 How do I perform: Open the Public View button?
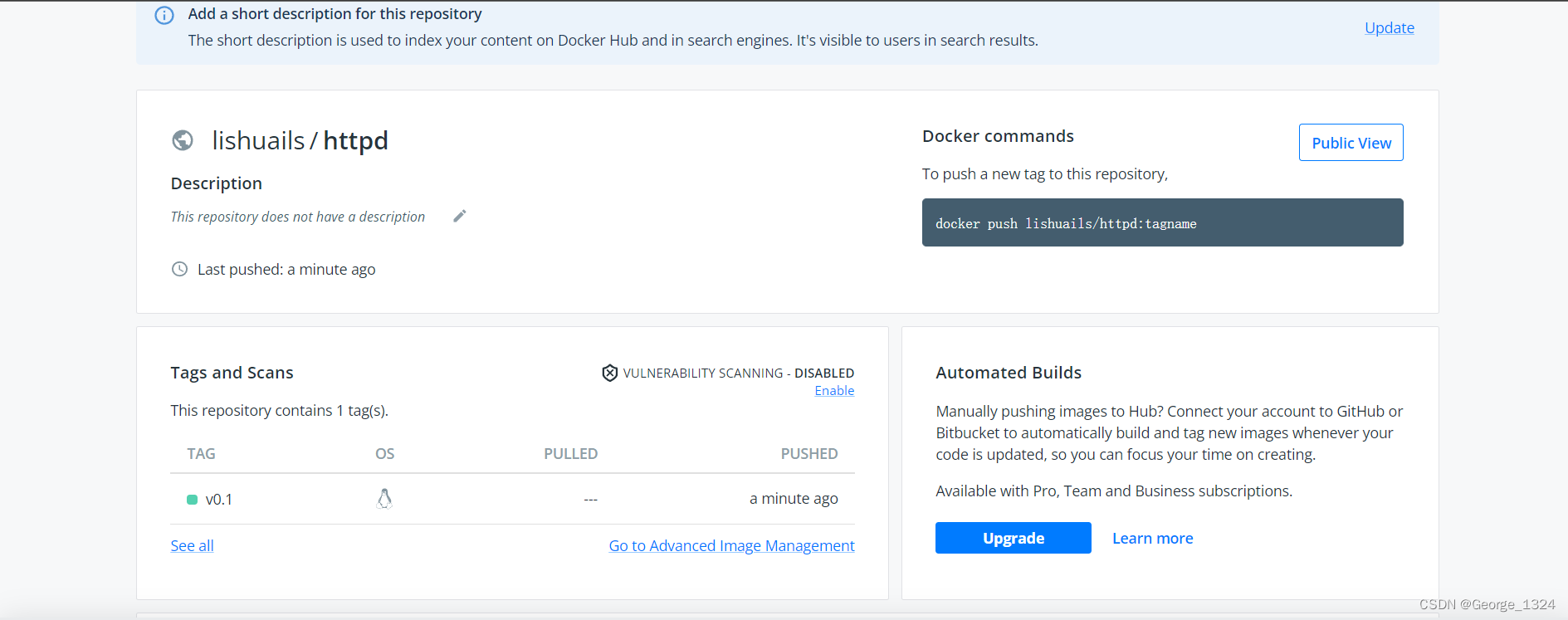1351,143
